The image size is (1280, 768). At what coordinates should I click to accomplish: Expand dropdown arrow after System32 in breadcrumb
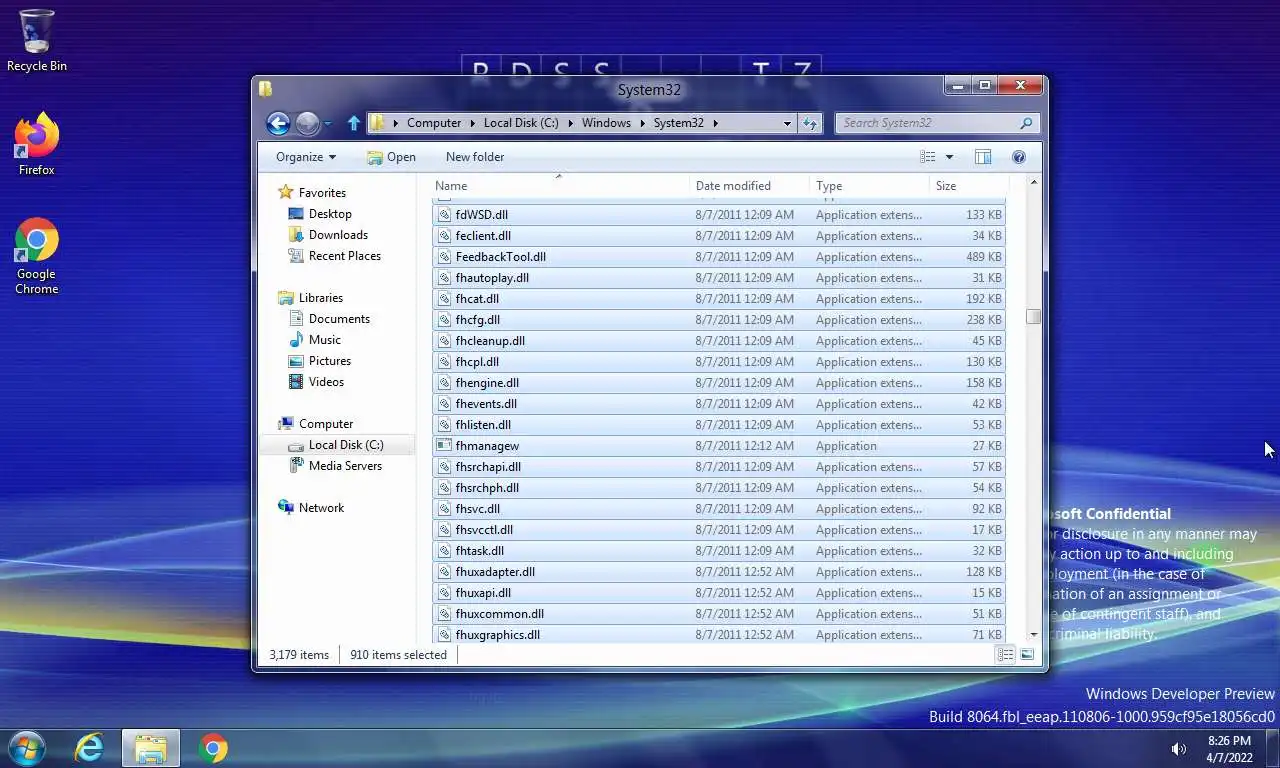pyautogui.click(x=716, y=123)
